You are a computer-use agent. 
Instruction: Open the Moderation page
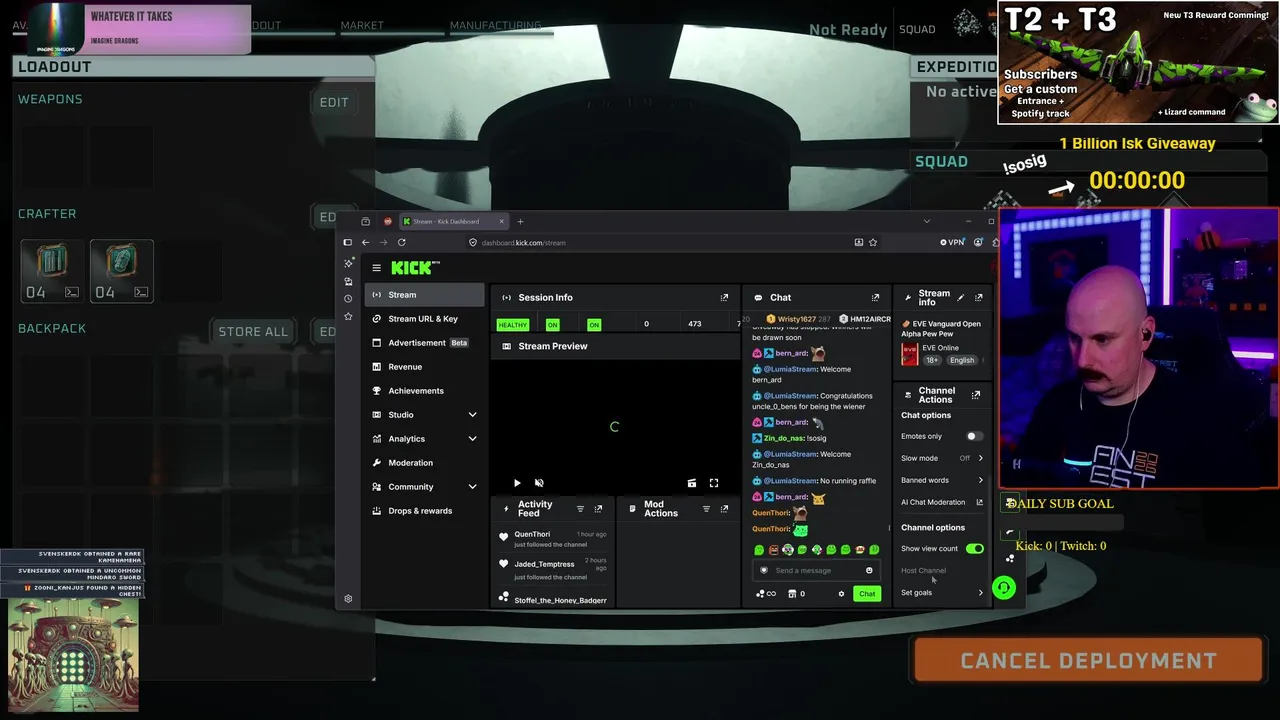pos(424,463)
